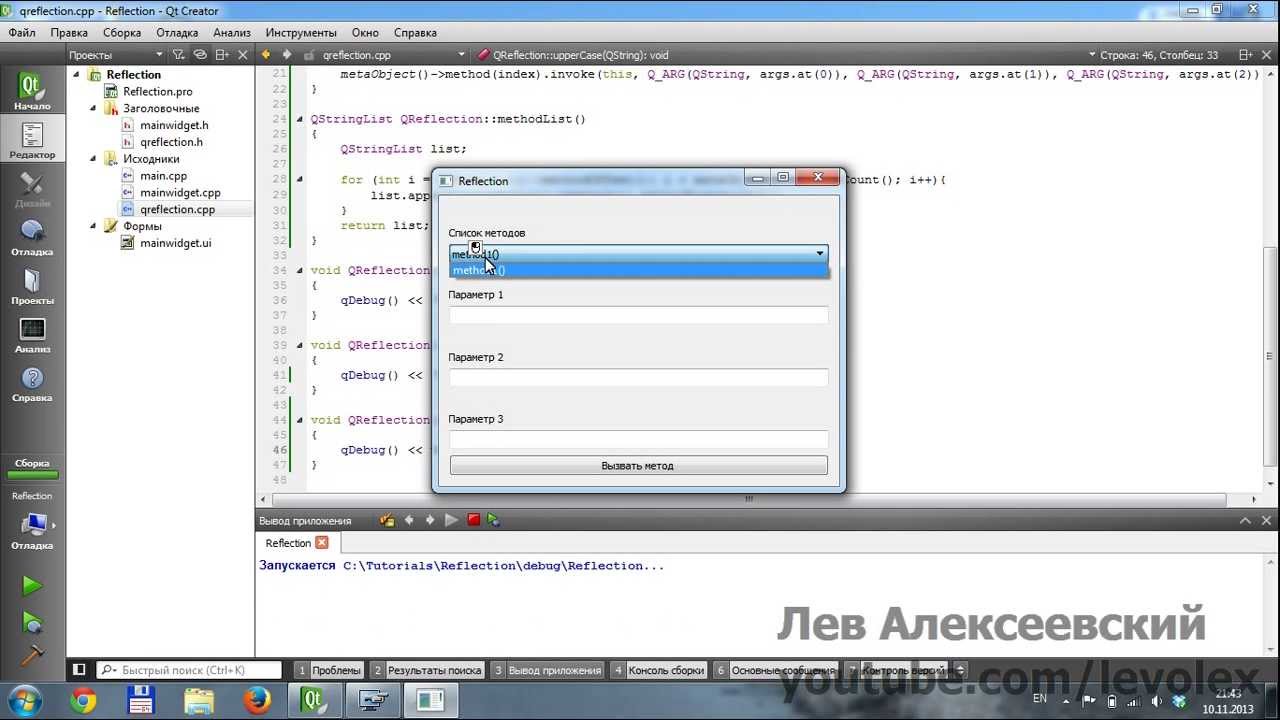Go to next item in application output
This screenshot has height=720, width=1280.
430,520
